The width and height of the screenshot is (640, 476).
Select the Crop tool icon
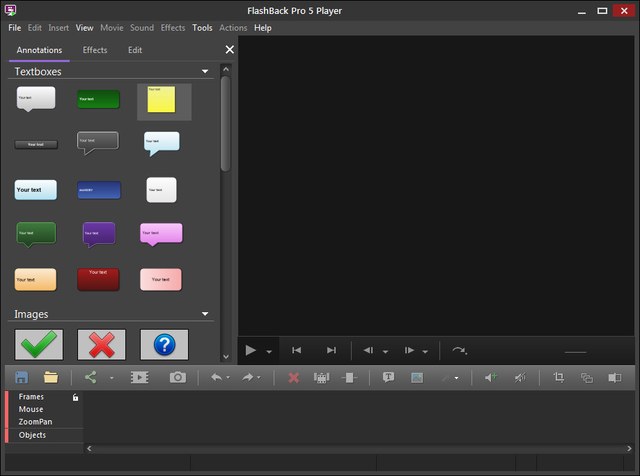click(559, 377)
